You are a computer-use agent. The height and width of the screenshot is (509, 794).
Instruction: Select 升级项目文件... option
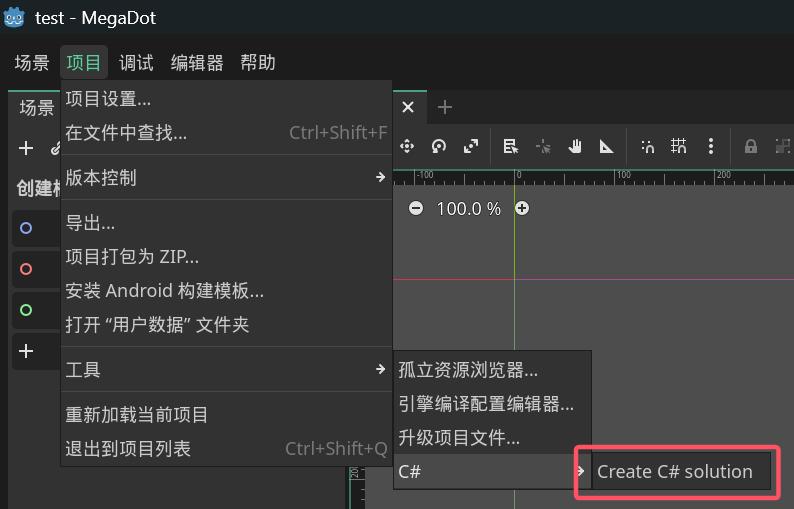(459, 437)
